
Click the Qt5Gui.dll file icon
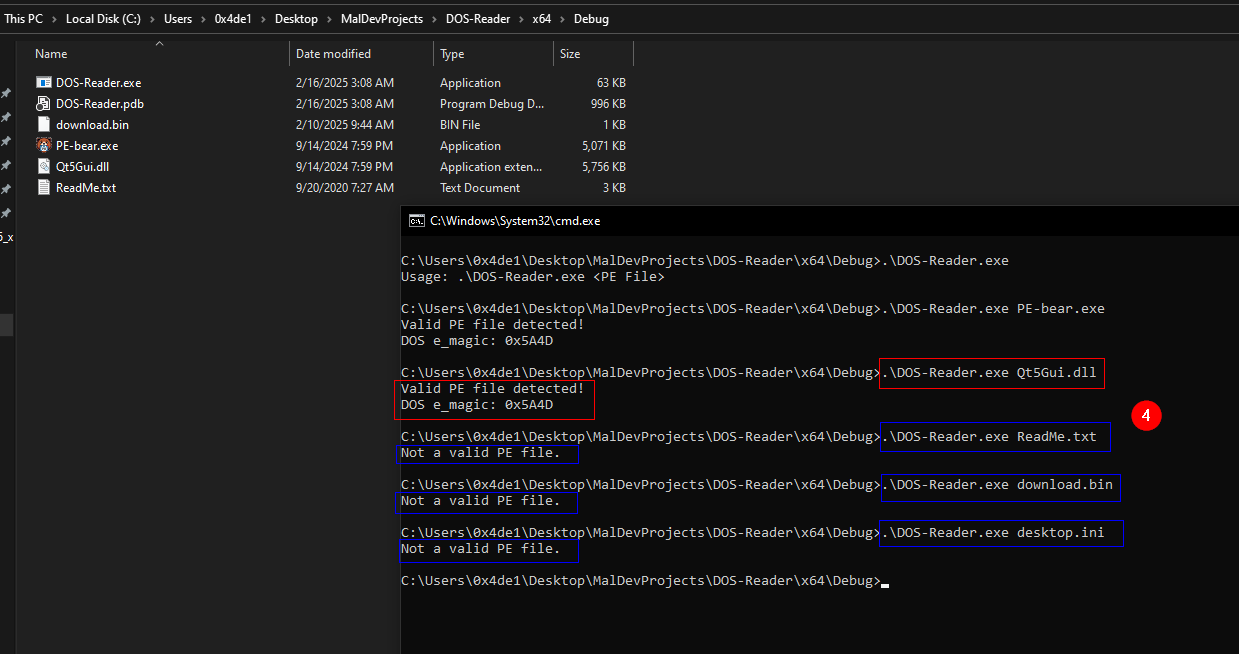click(x=43, y=166)
